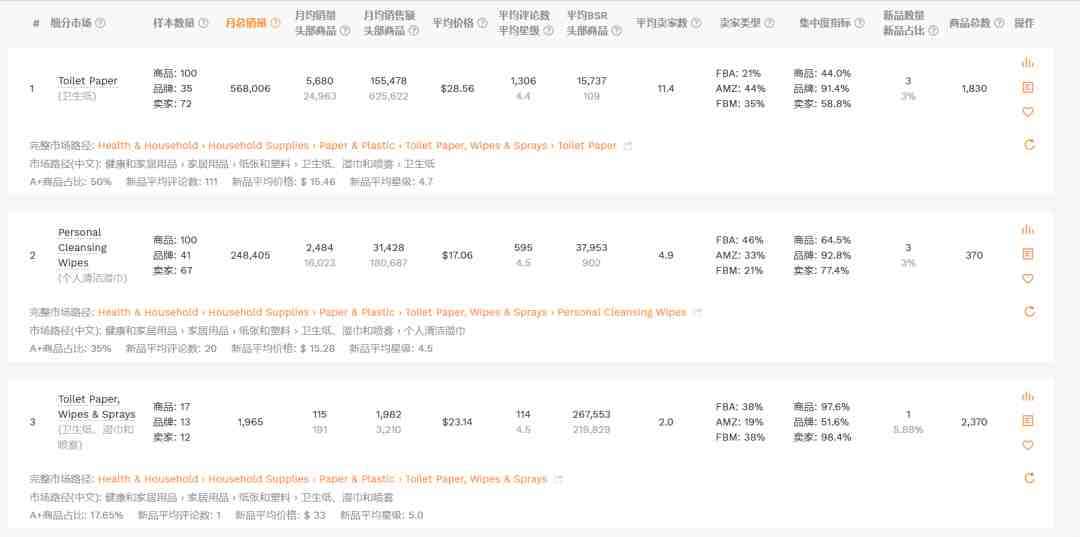Open Health & Household link in row 3 path
The height and width of the screenshot is (537, 1080).
pyautogui.click(x=148, y=478)
